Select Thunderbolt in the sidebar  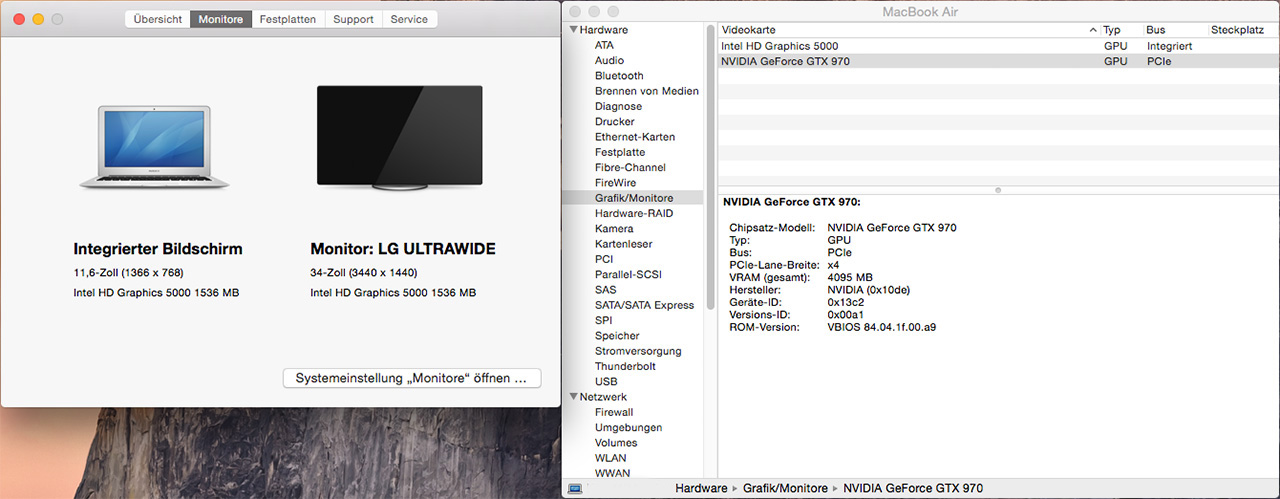coord(625,366)
